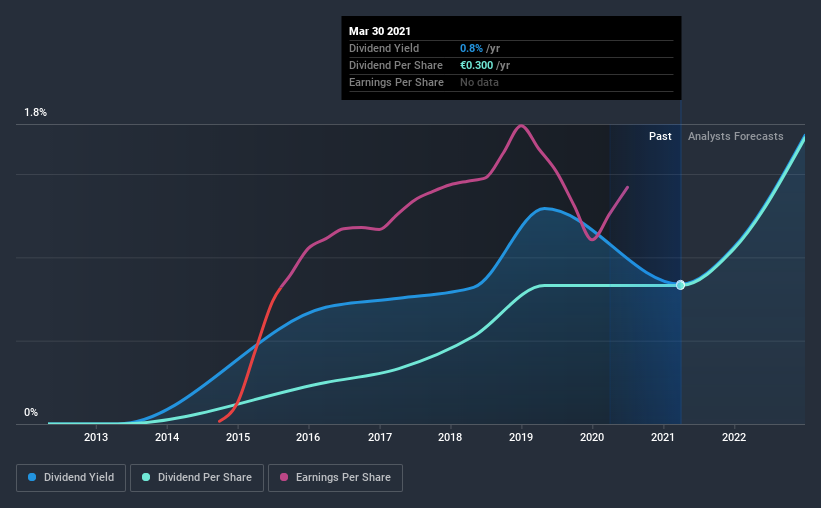The image size is (821, 508).
Task: Click the 2022 x-axis label
Action: click(734, 437)
